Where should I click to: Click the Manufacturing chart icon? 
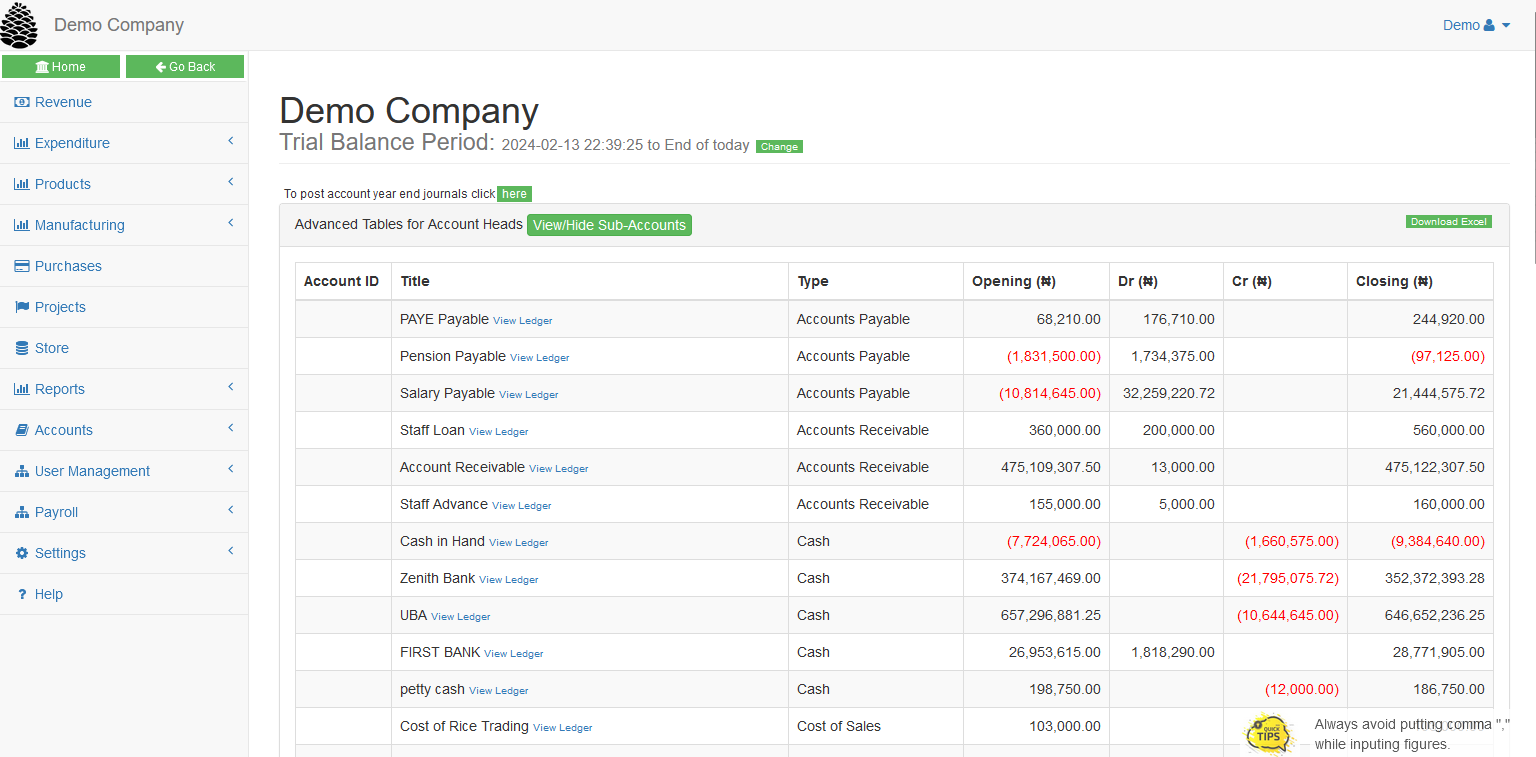pos(22,225)
